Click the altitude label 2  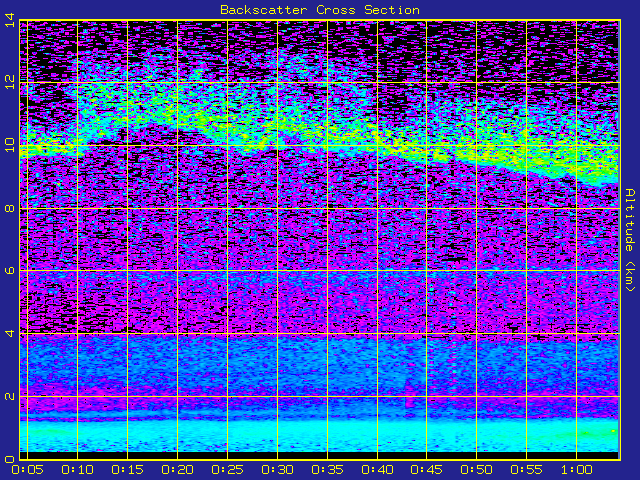(x=10, y=396)
